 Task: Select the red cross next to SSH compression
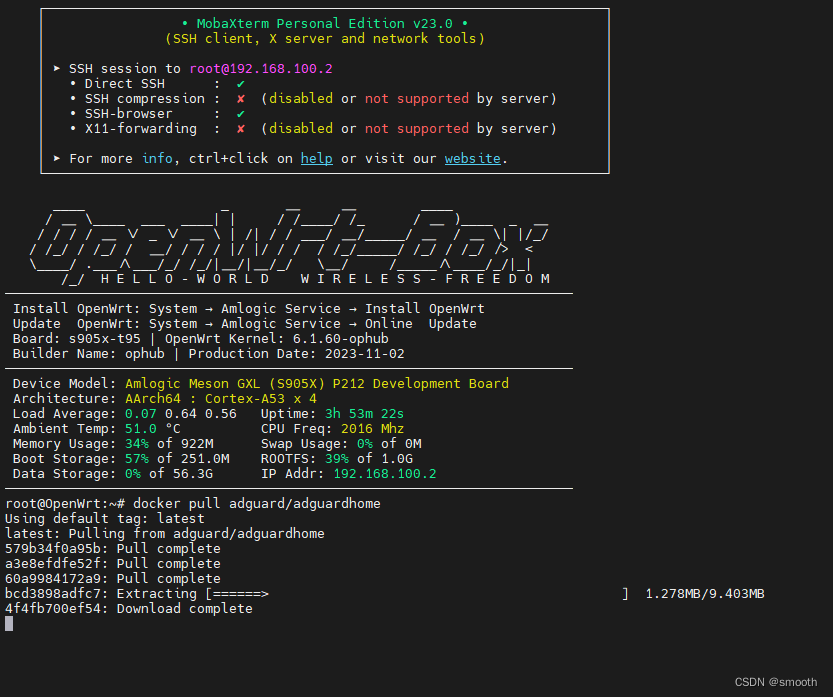241,98
